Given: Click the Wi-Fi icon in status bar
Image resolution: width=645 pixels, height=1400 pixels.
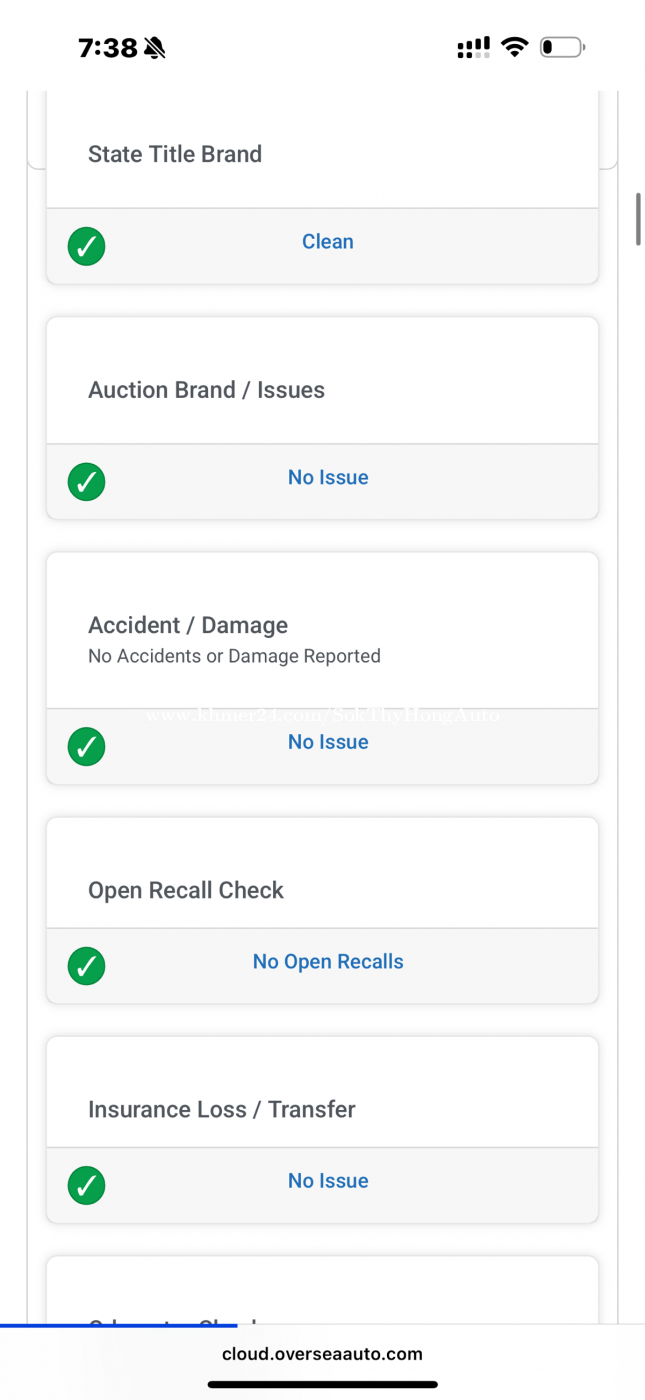Looking at the screenshot, I should (515, 47).
